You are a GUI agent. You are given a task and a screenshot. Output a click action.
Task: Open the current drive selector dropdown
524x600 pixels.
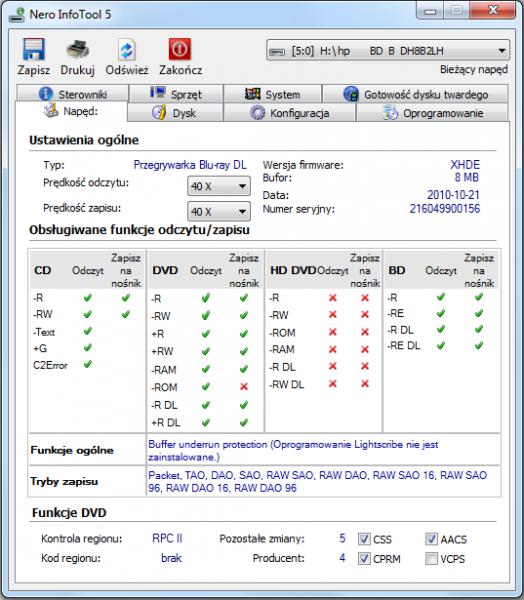pos(388,51)
